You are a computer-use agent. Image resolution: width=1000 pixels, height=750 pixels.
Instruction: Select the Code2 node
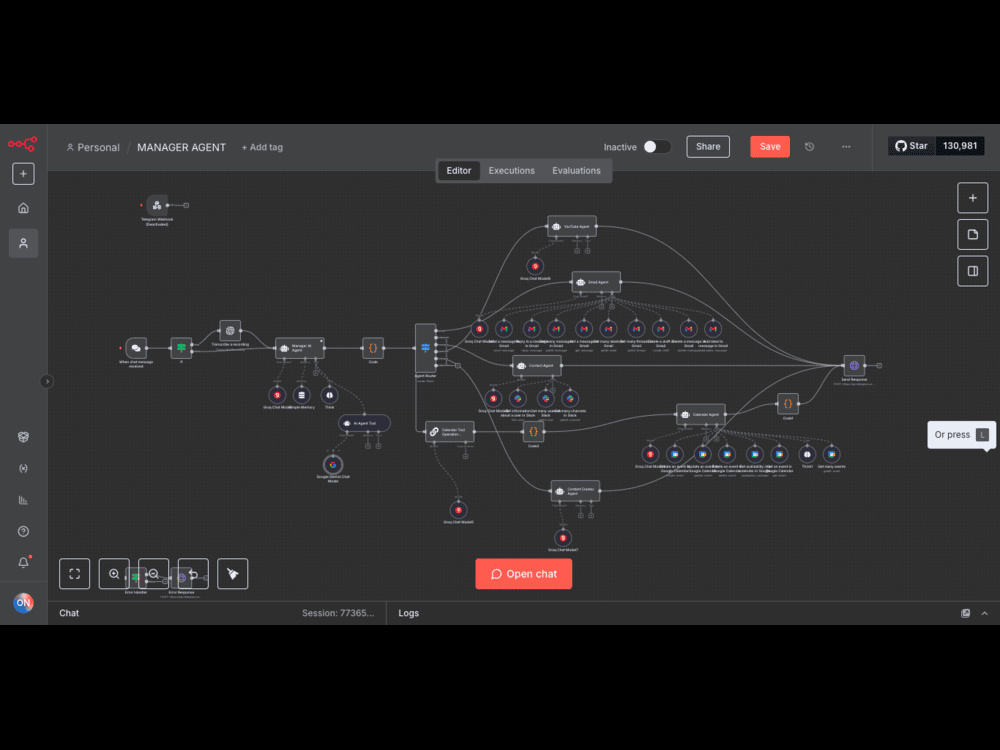tap(533, 432)
